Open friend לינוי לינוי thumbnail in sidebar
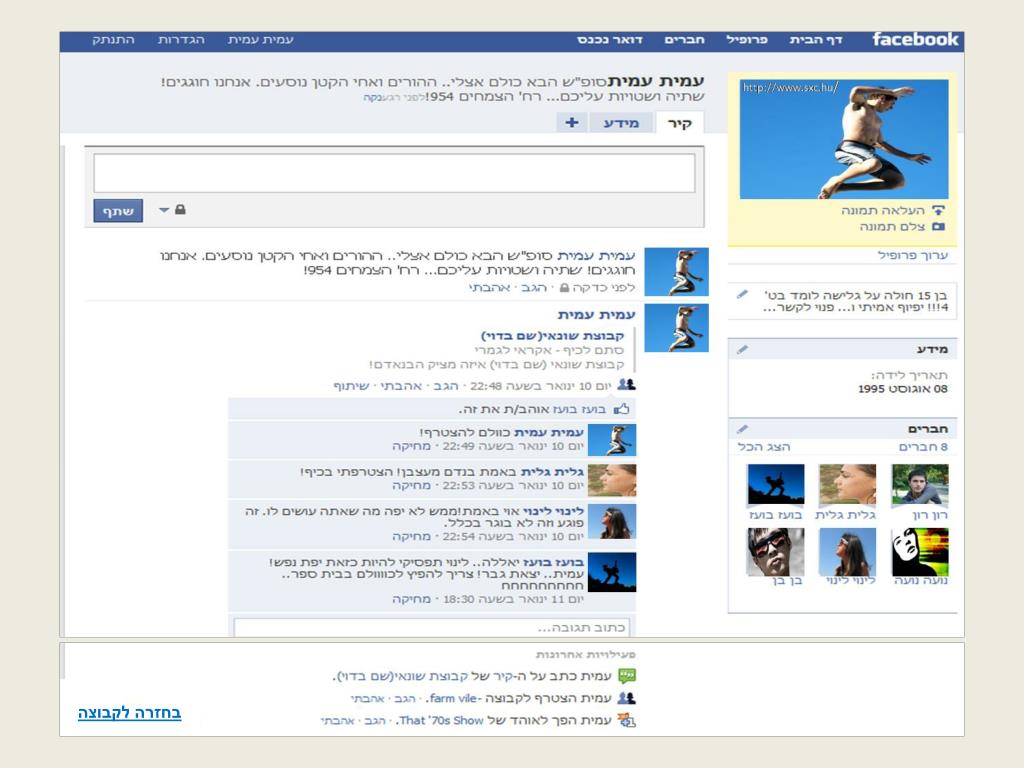 click(847, 552)
